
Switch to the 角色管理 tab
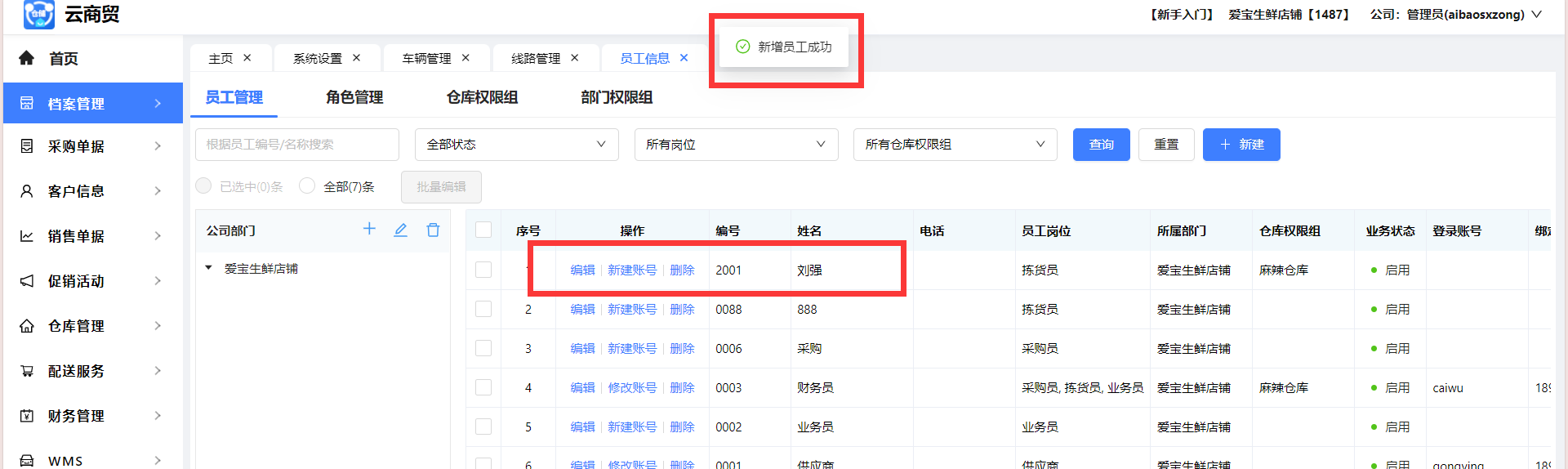354,97
